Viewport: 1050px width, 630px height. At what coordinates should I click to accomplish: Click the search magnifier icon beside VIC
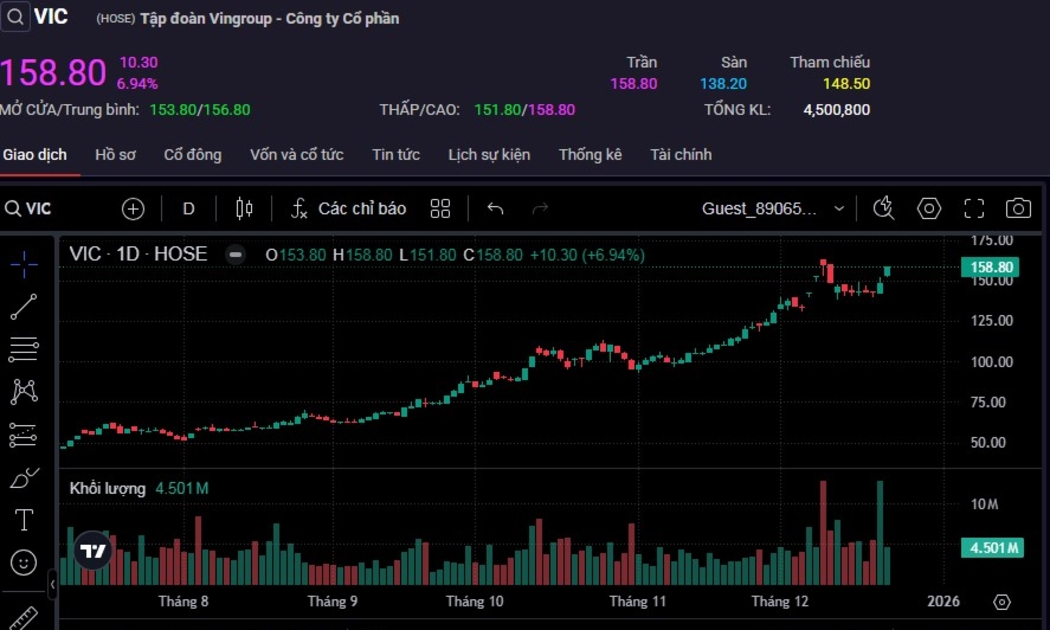(x=15, y=17)
